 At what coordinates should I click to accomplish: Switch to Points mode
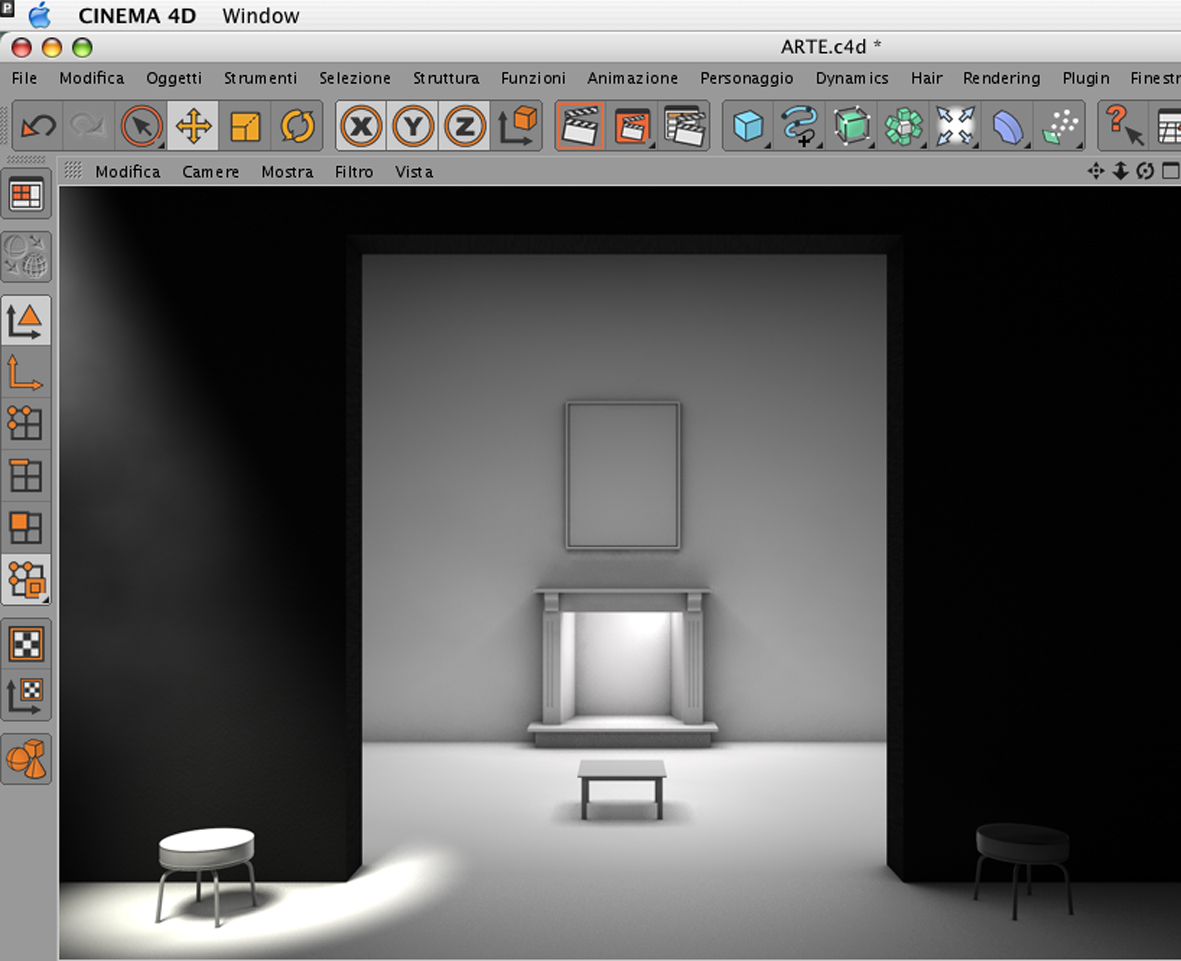pyautogui.click(x=26, y=424)
